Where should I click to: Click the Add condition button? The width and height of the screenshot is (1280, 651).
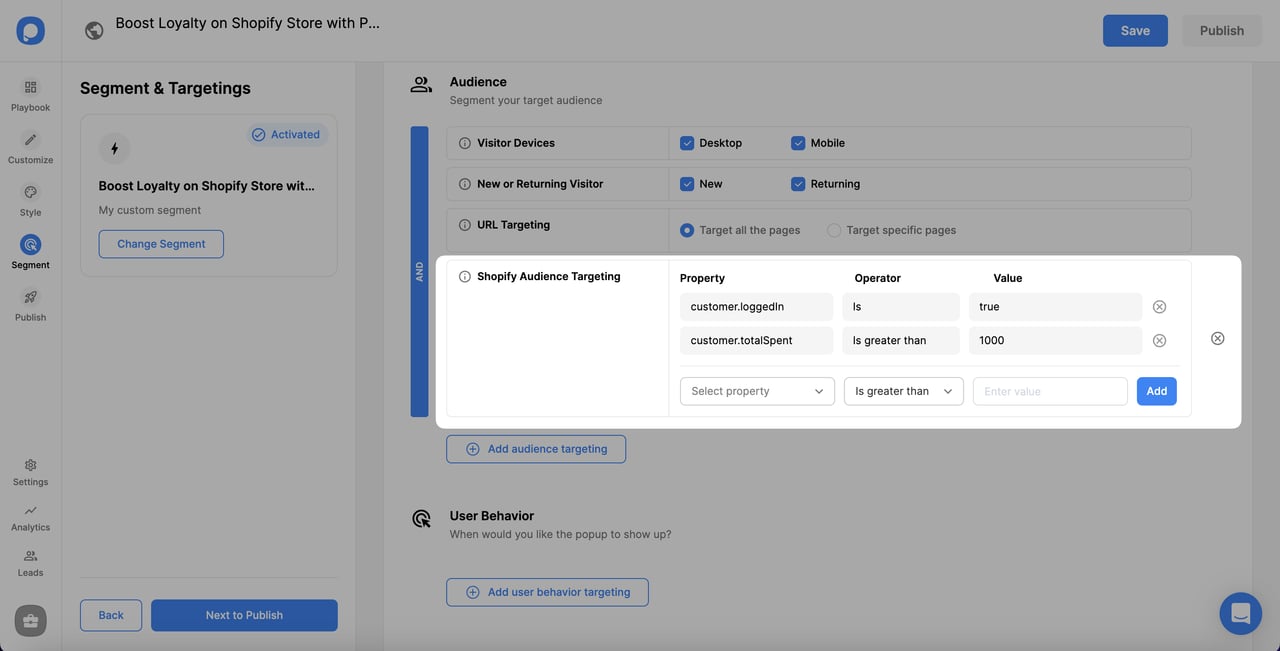click(1157, 391)
